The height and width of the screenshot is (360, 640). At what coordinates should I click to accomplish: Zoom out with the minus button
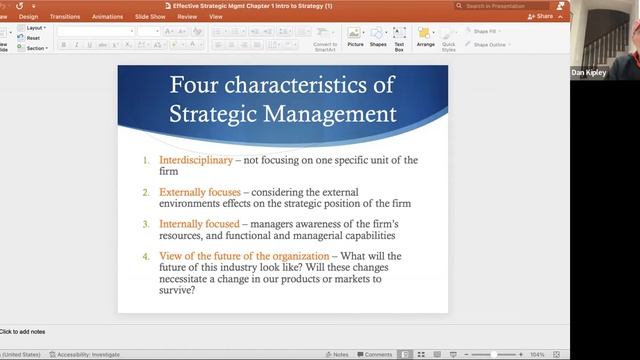pos(467,354)
